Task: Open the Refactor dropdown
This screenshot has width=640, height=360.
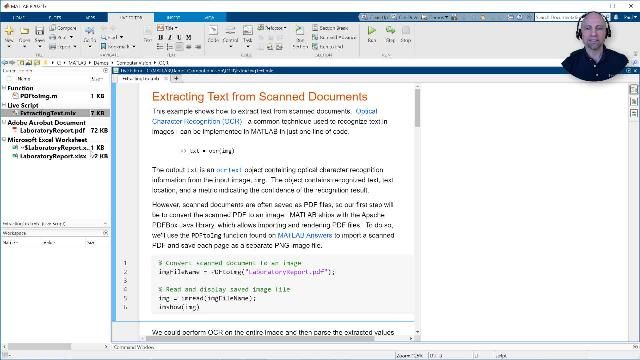Action: [x=272, y=28]
